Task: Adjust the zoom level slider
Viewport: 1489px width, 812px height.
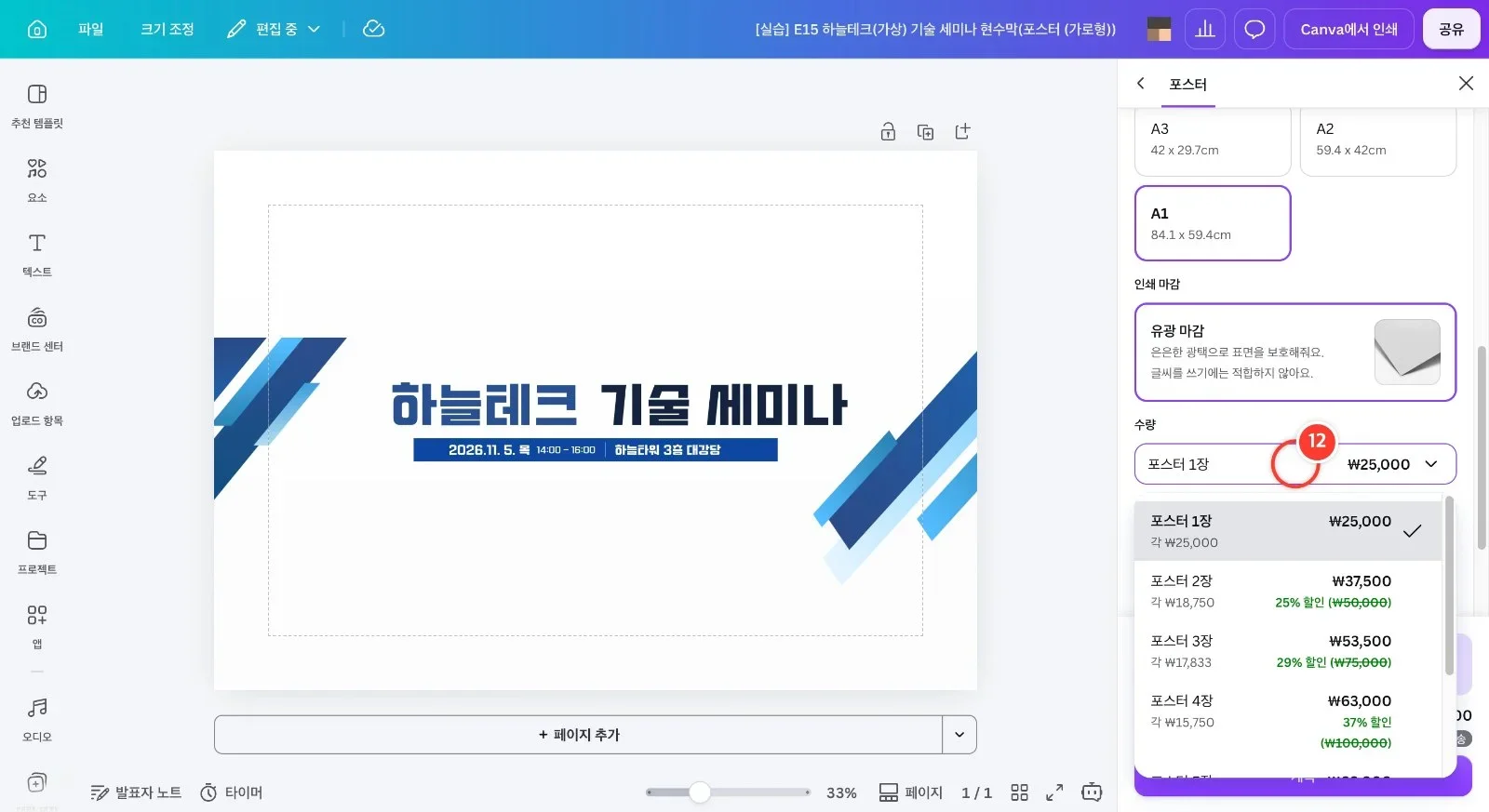Action: [728, 792]
